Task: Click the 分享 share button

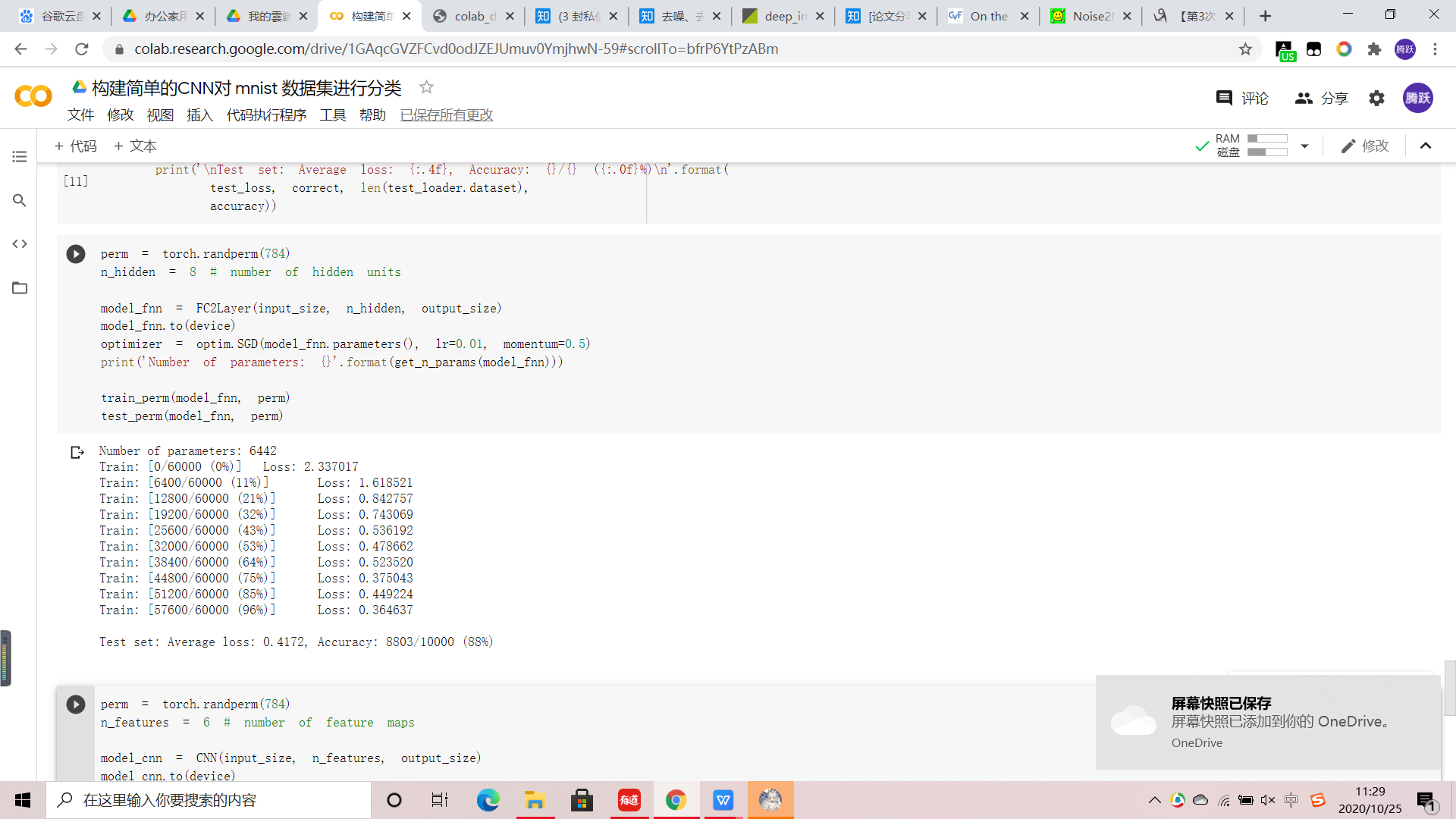Action: [1322, 98]
